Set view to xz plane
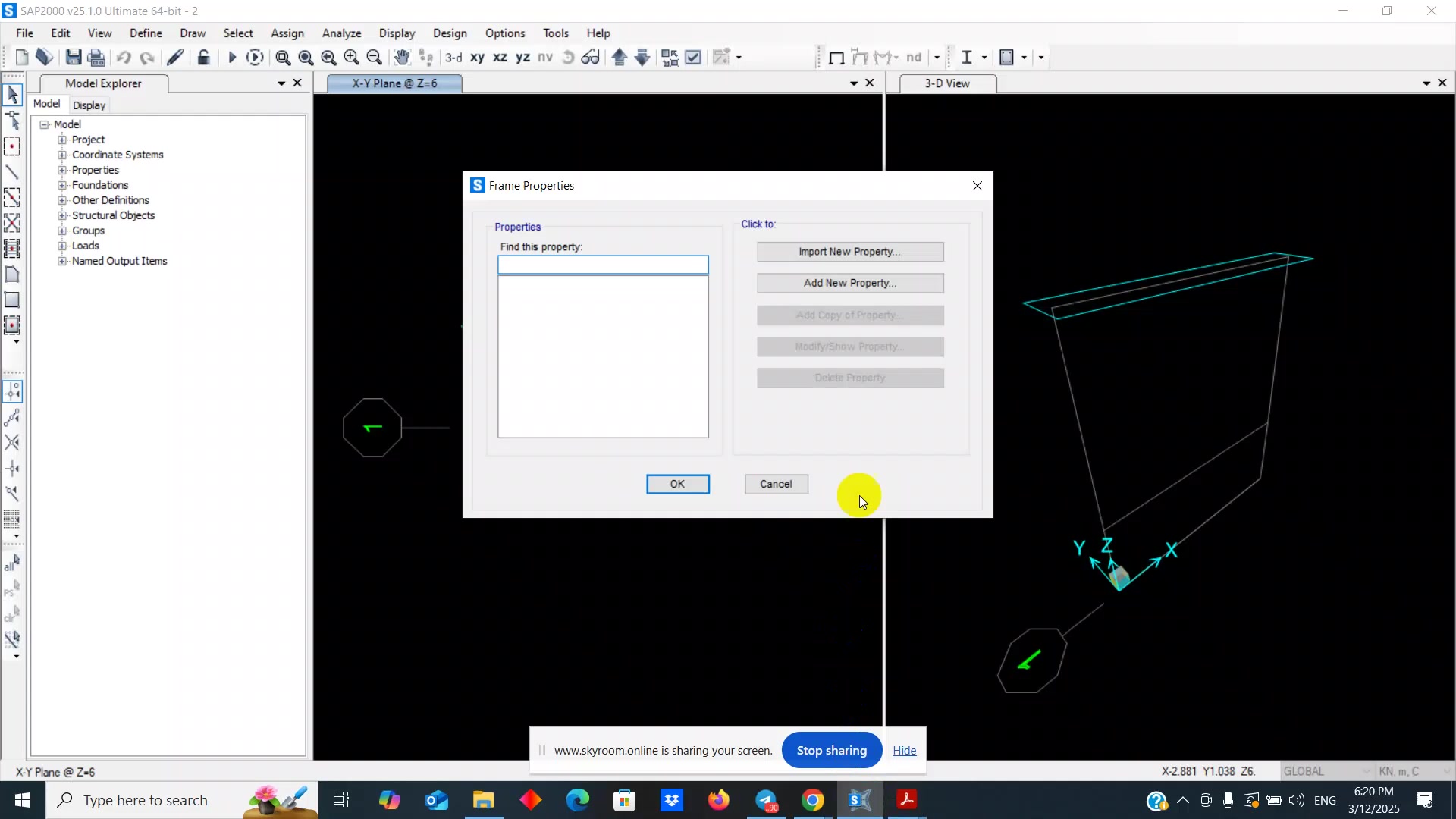 [500, 58]
